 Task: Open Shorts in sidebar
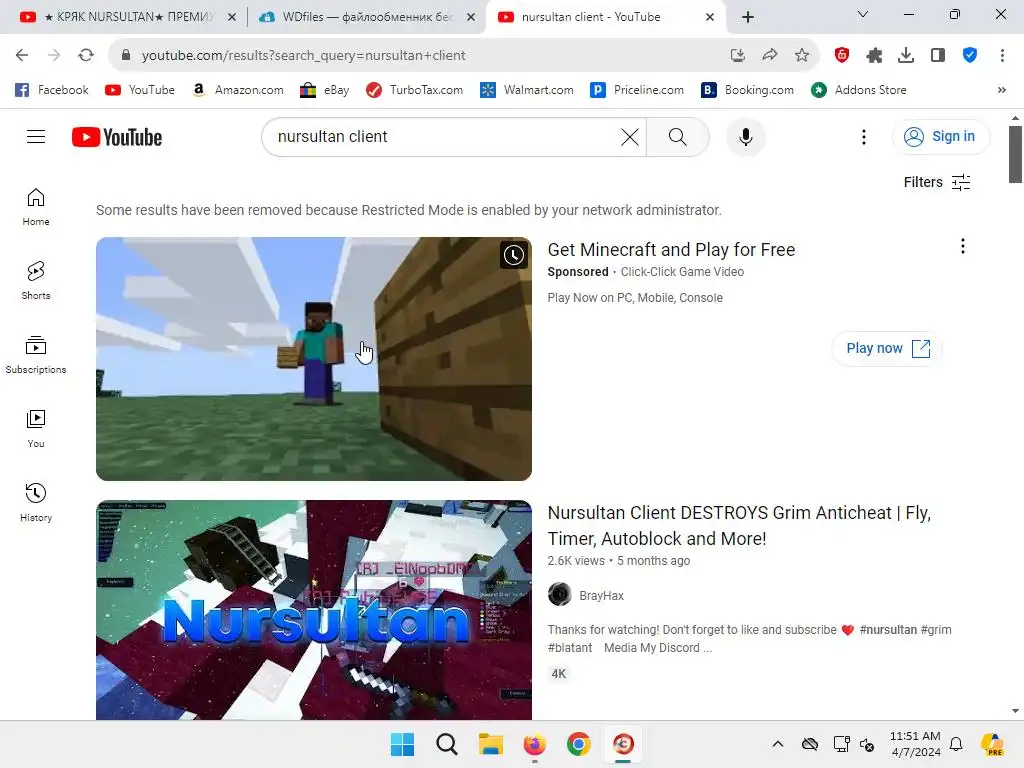[x=36, y=281]
